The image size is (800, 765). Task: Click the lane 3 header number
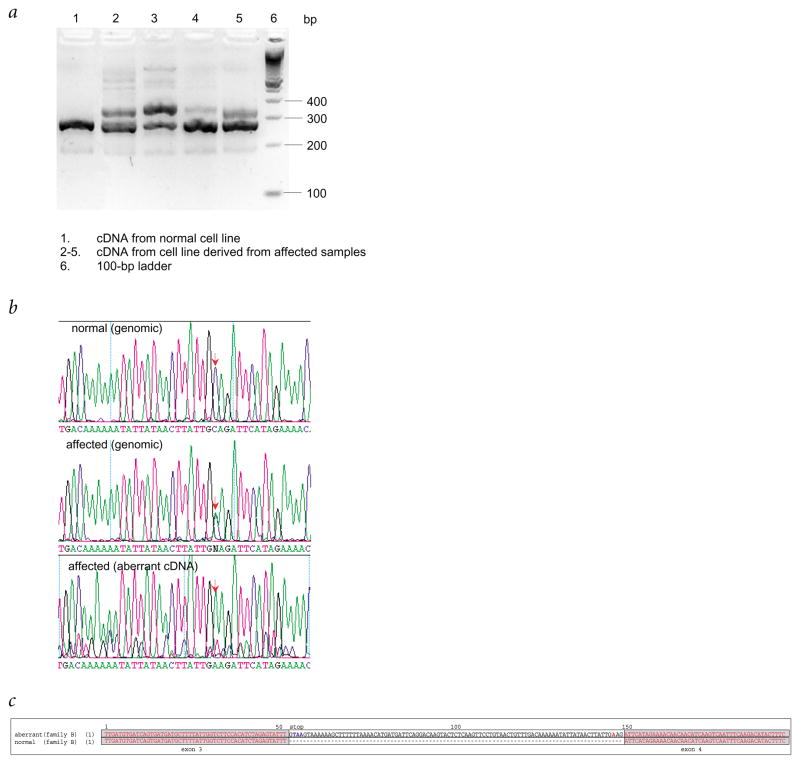pyautogui.click(x=154, y=19)
